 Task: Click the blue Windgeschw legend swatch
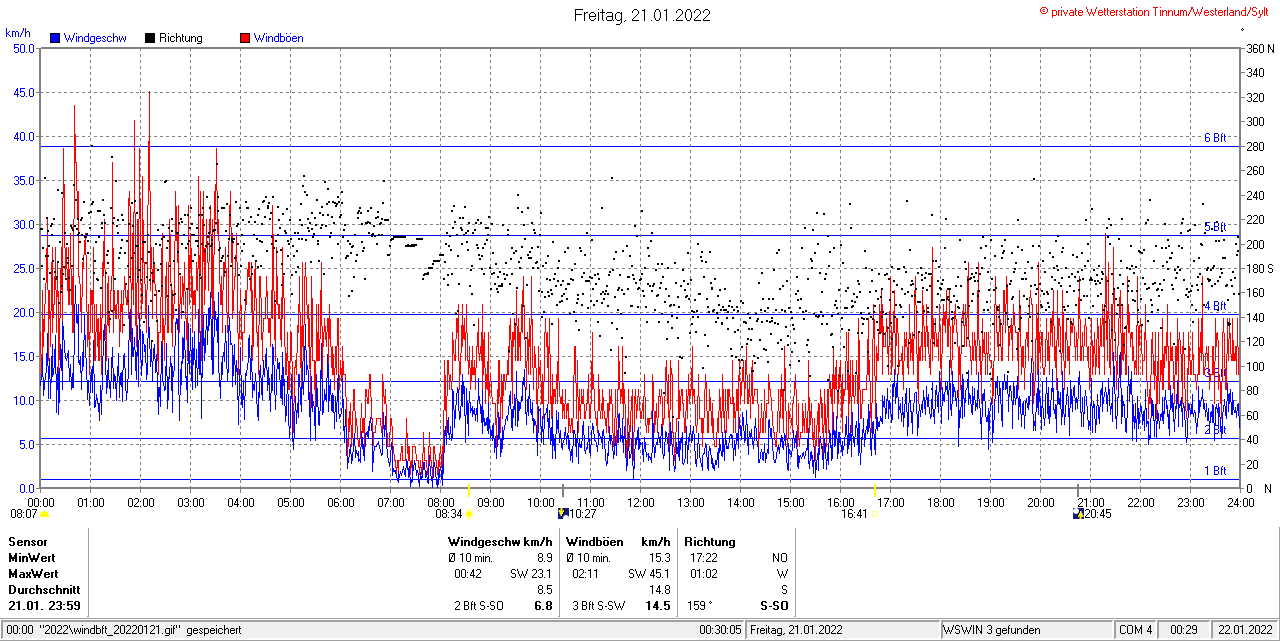[54, 38]
